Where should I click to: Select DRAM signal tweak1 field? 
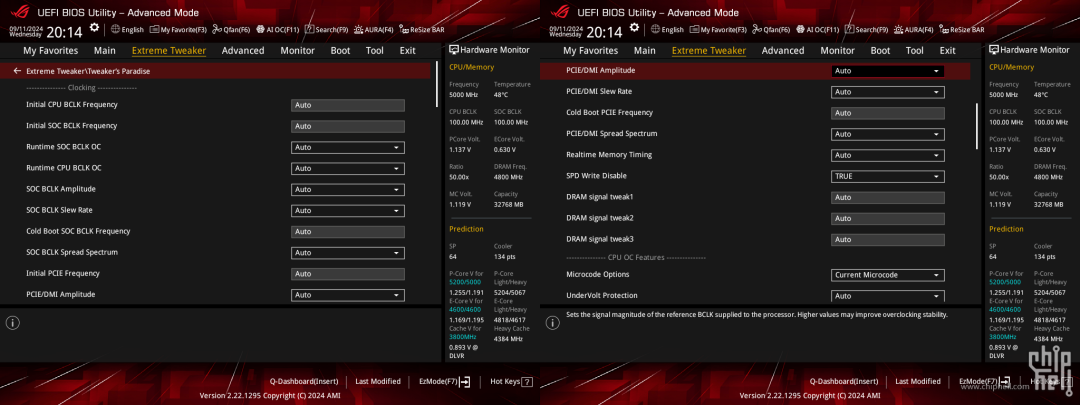coord(888,197)
